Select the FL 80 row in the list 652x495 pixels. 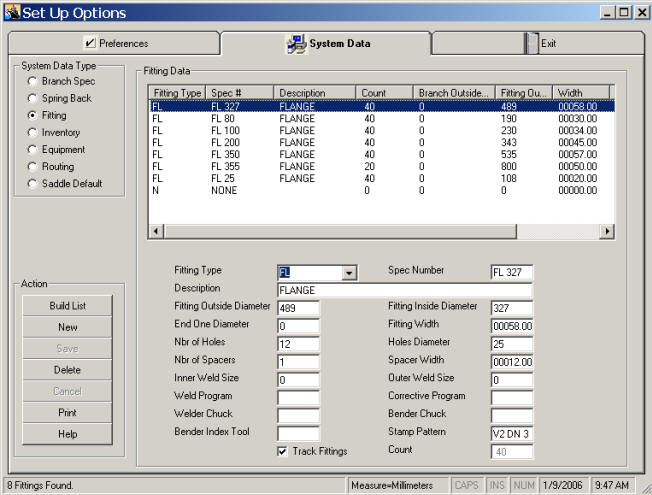point(382,119)
